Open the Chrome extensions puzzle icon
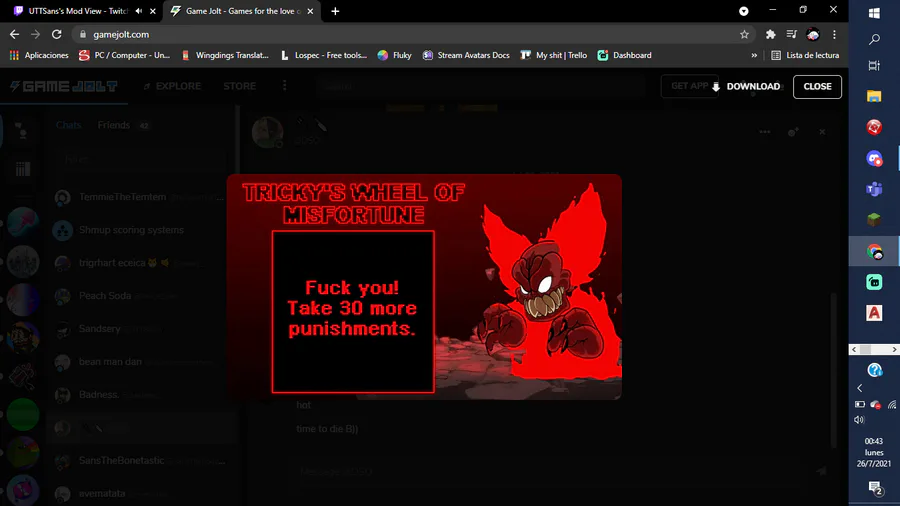Viewport: 900px width, 506px height. pos(770,34)
